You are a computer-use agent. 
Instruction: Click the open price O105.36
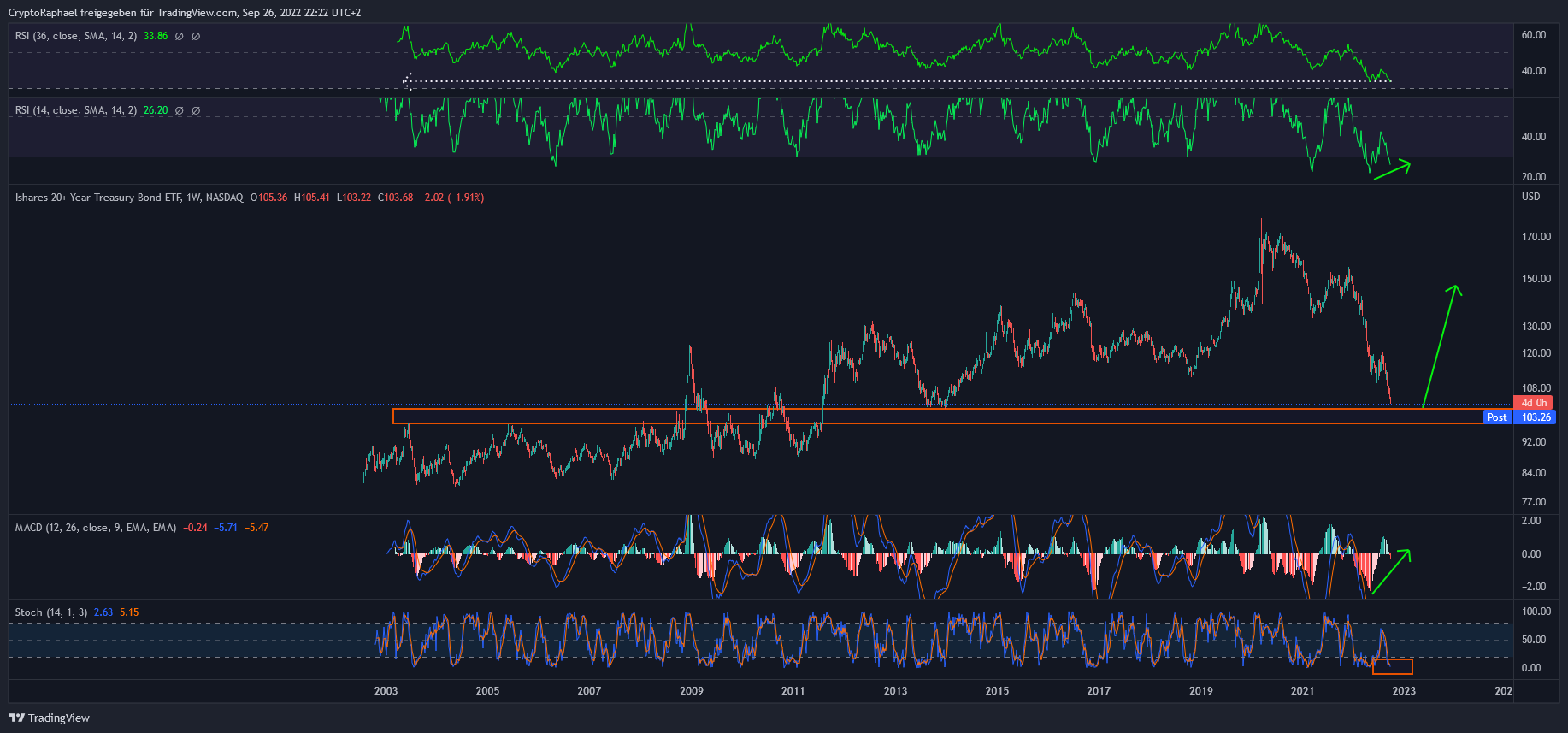click(268, 198)
